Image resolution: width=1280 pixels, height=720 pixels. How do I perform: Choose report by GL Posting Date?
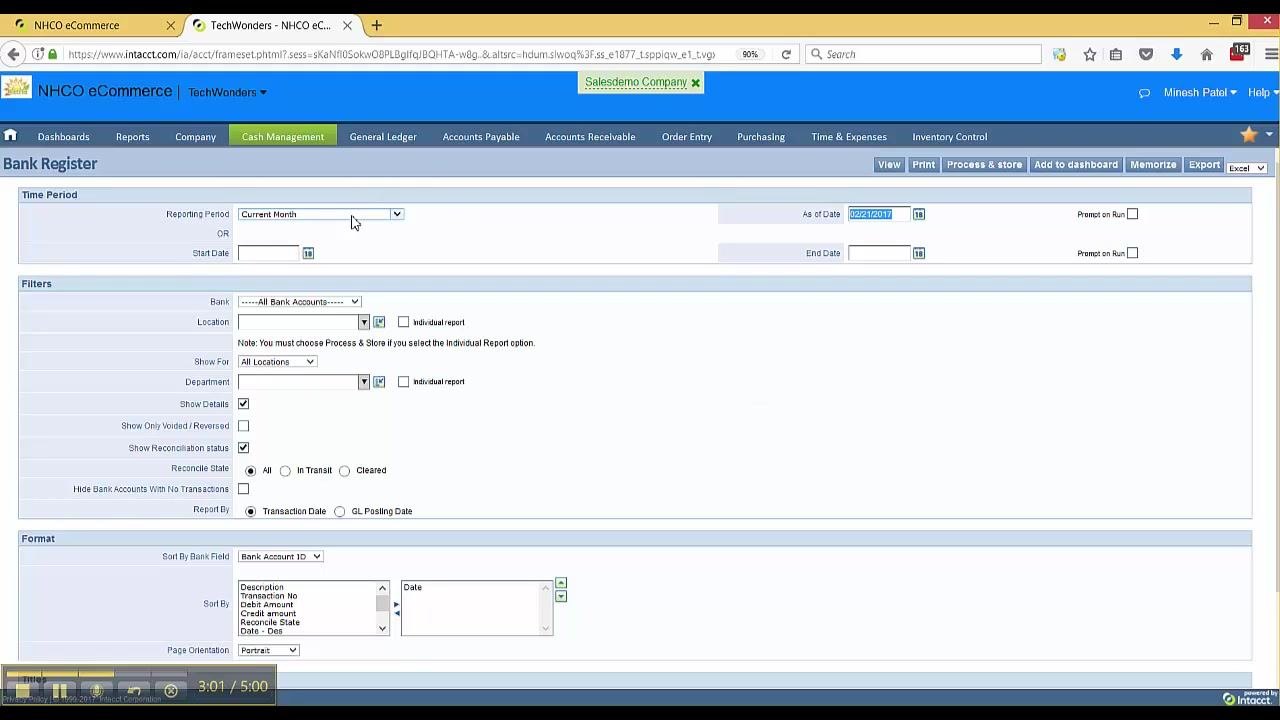[x=340, y=512]
